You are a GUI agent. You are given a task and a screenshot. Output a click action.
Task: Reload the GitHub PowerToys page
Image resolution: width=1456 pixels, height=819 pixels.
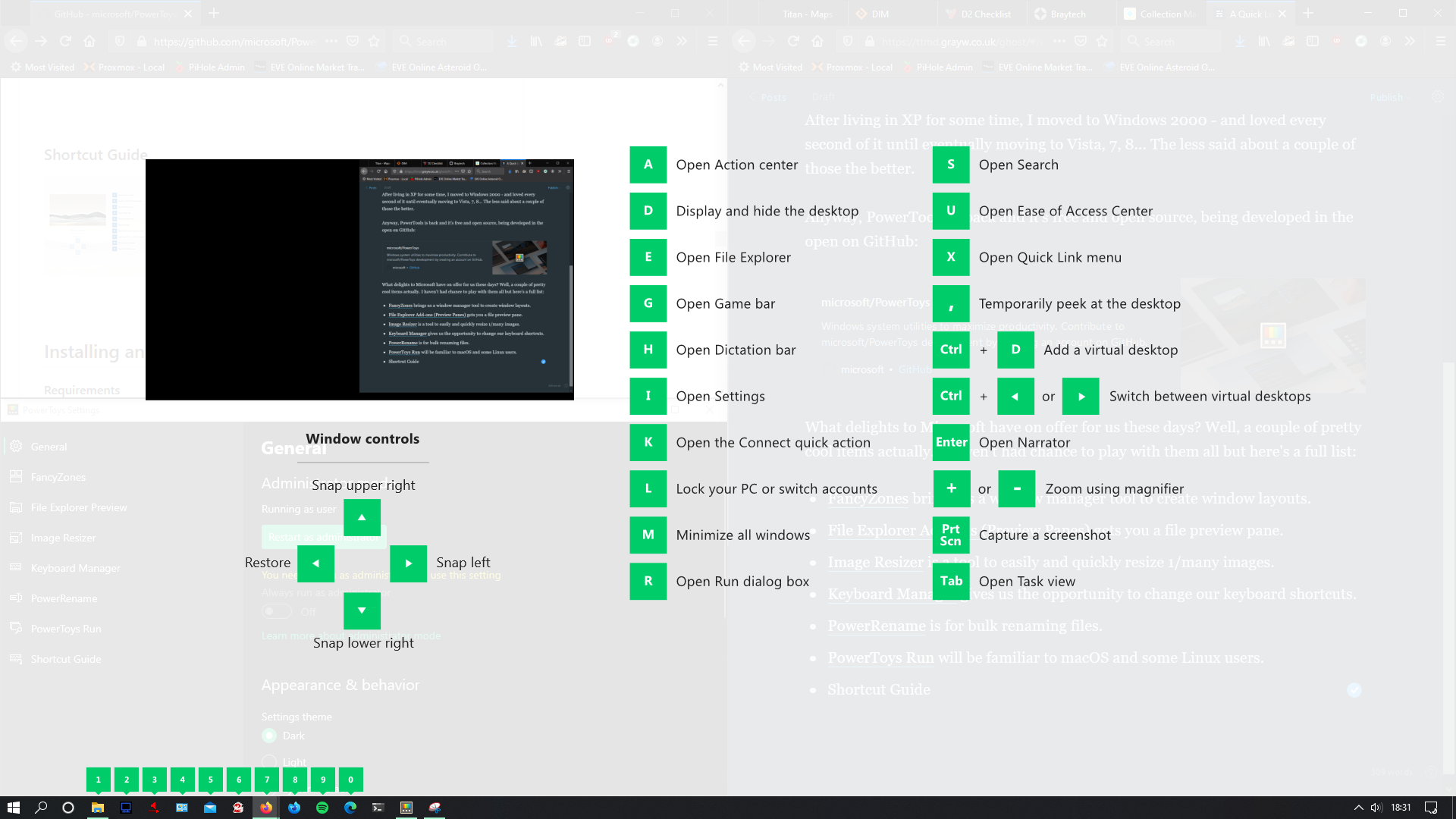click(x=65, y=41)
